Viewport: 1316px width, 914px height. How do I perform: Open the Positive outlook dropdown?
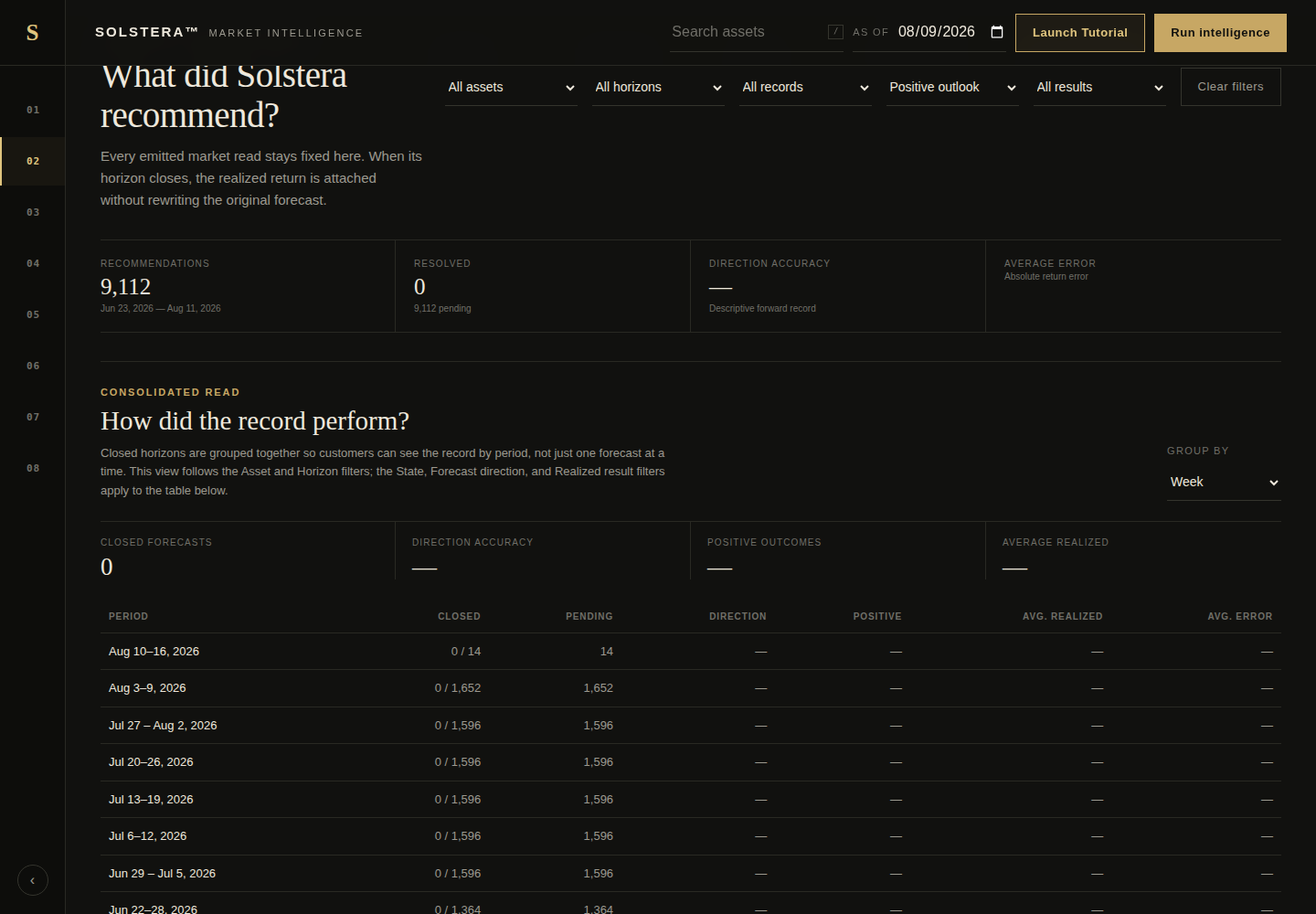click(952, 87)
